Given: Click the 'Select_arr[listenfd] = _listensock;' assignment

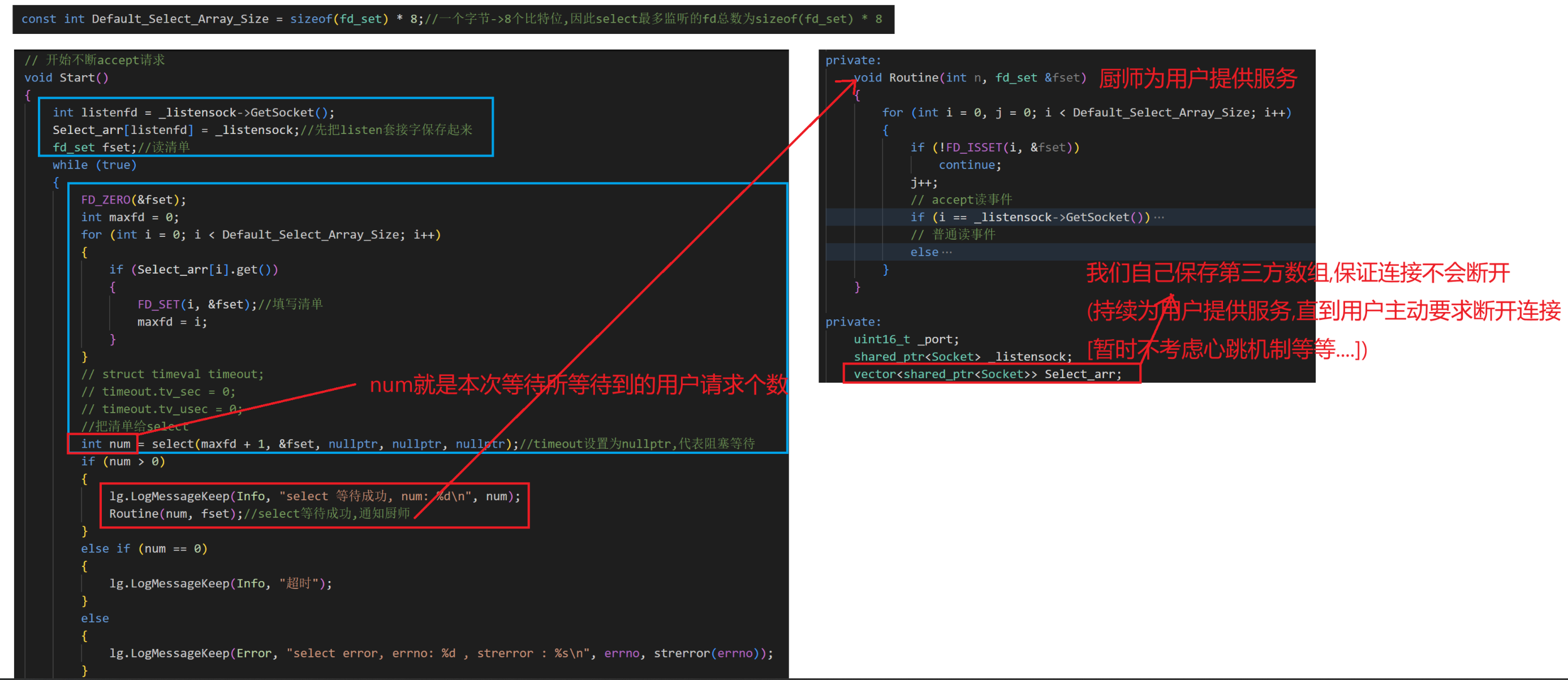Looking at the screenshot, I should [176, 129].
